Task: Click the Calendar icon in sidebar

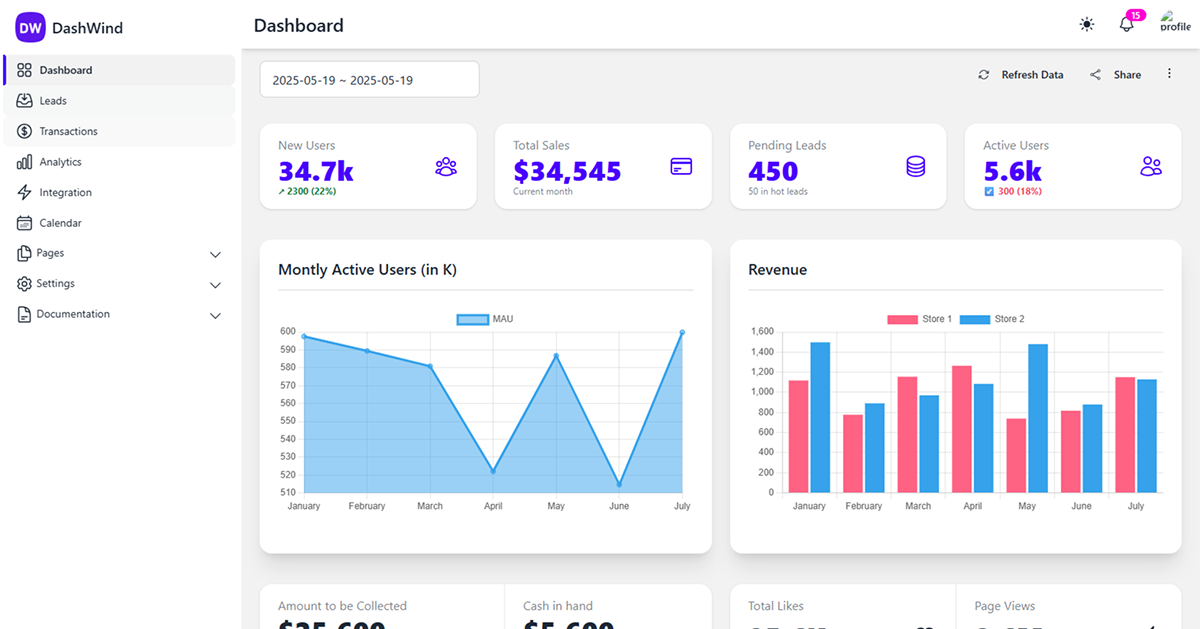Action: tap(25, 223)
